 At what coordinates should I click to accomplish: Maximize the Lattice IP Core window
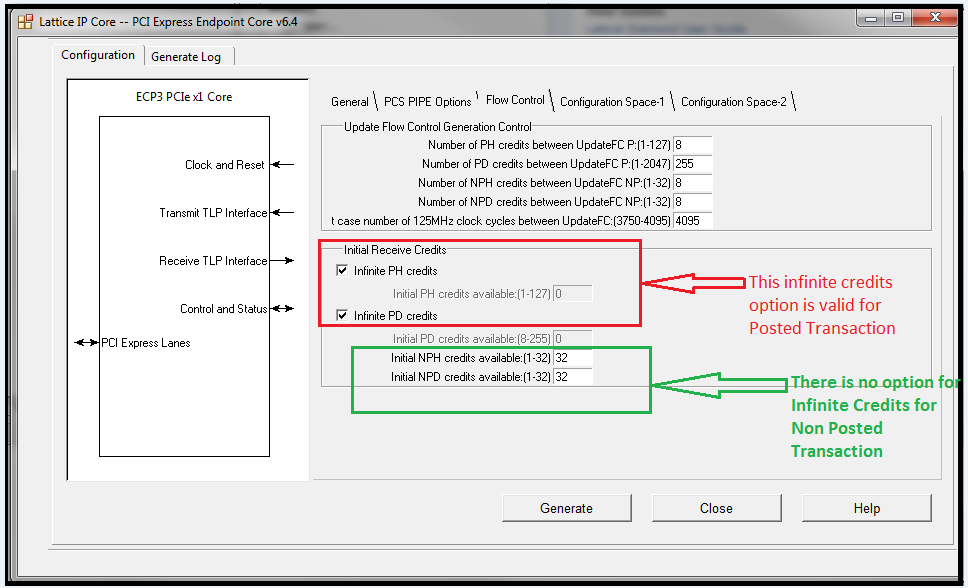point(898,19)
